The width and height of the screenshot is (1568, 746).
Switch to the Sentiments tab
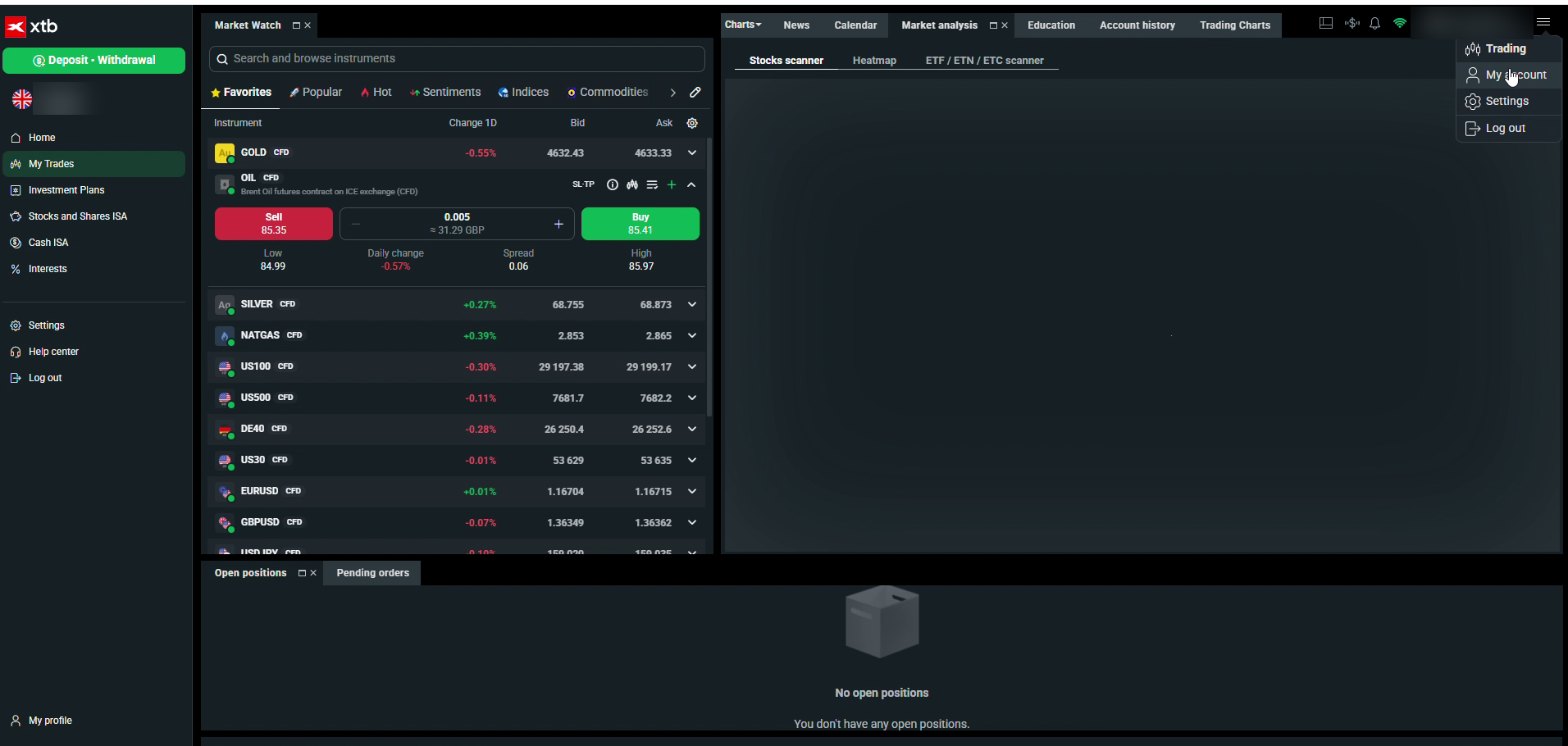pos(445,93)
